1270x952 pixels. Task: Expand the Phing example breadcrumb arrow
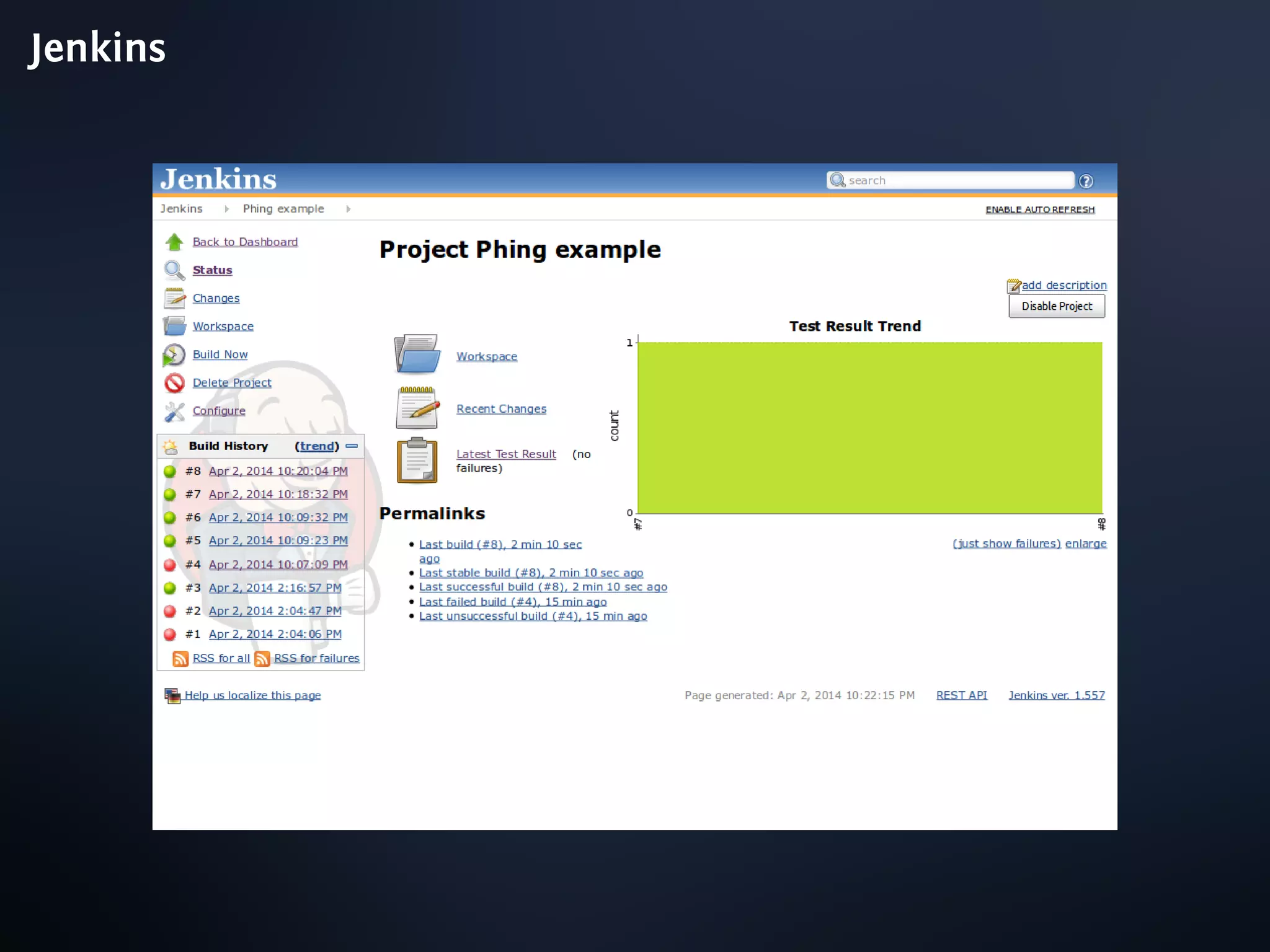click(349, 209)
